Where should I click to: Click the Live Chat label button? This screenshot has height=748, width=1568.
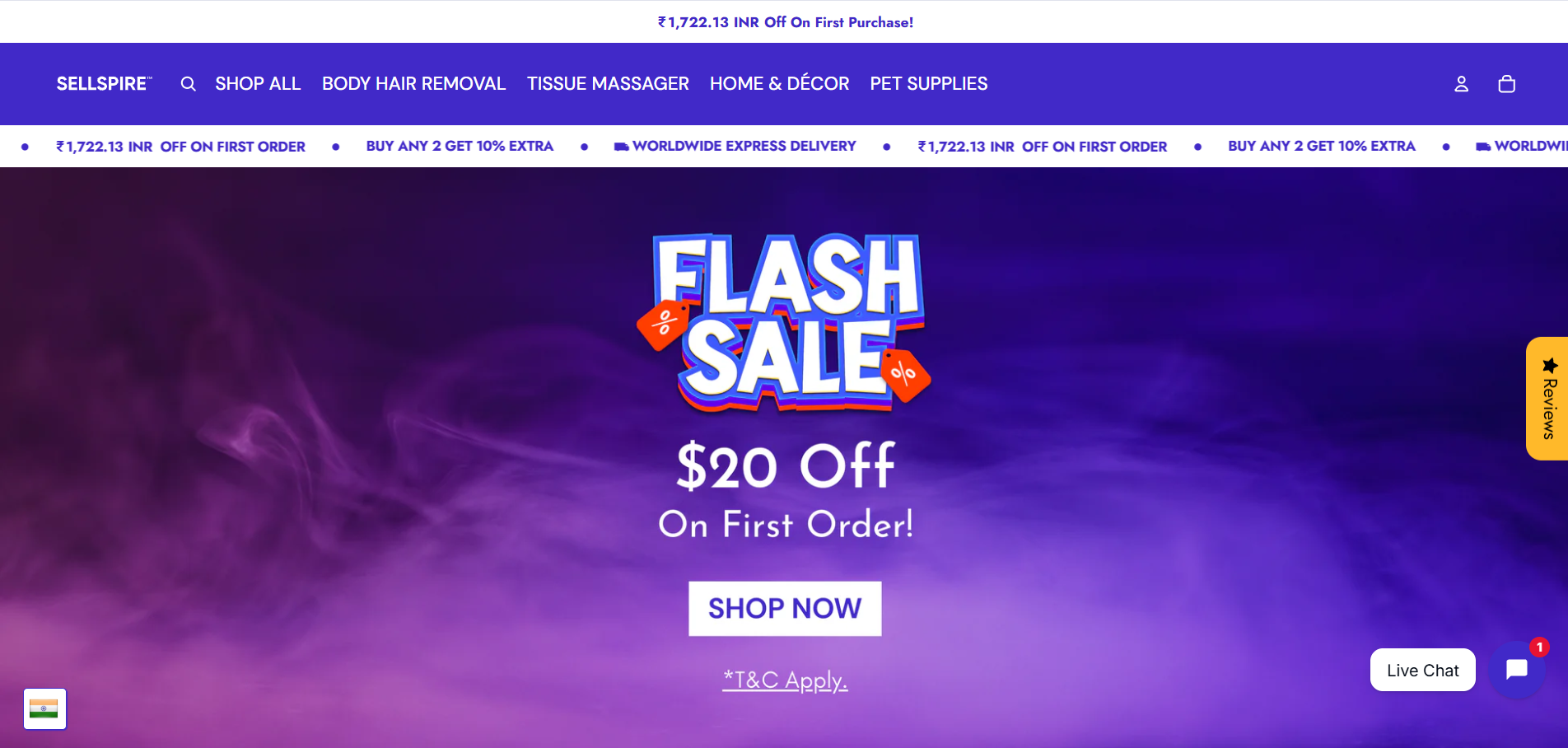coord(1422,670)
